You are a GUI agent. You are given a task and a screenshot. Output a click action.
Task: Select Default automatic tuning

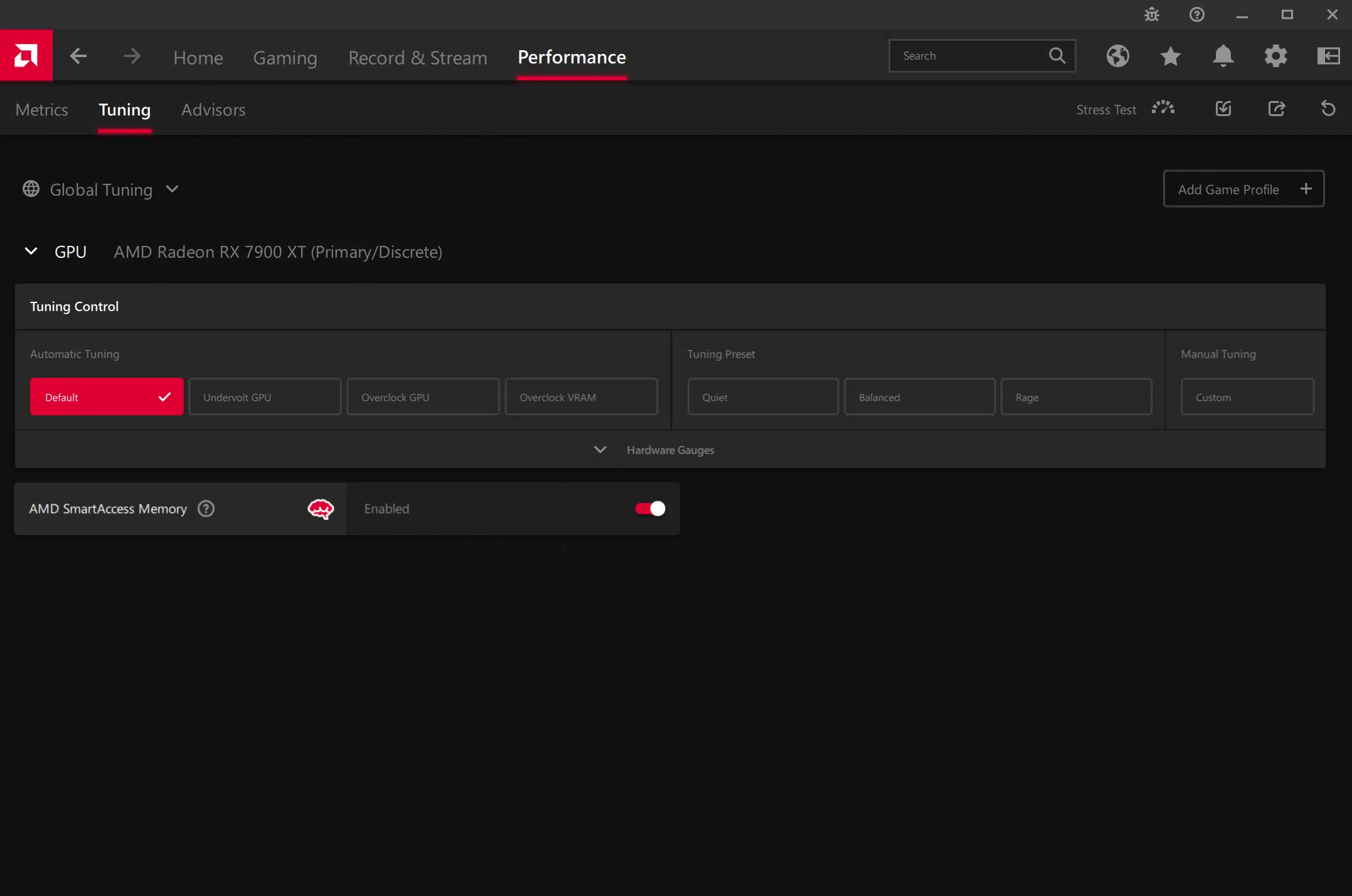coord(107,397)
